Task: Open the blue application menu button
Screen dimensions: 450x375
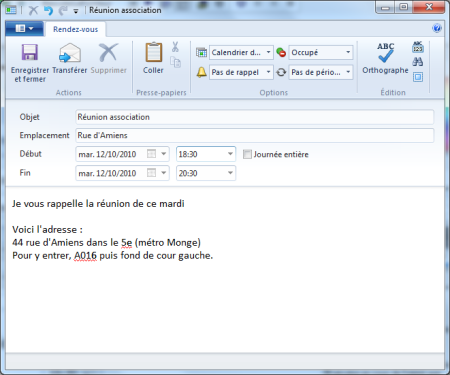Action: click(x=24, y=29)
